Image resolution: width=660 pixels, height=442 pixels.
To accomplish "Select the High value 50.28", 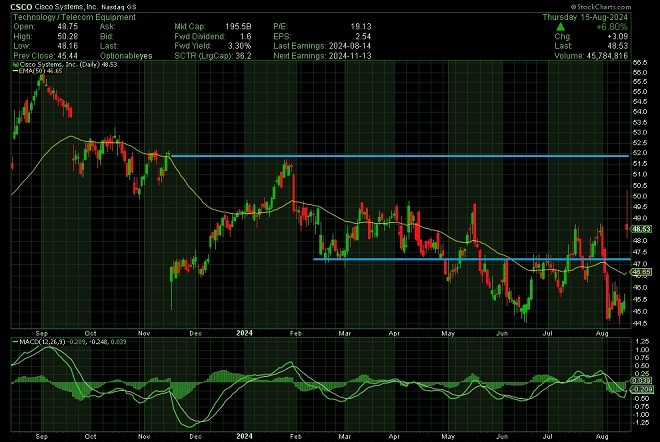I will (x=67, y=36).
